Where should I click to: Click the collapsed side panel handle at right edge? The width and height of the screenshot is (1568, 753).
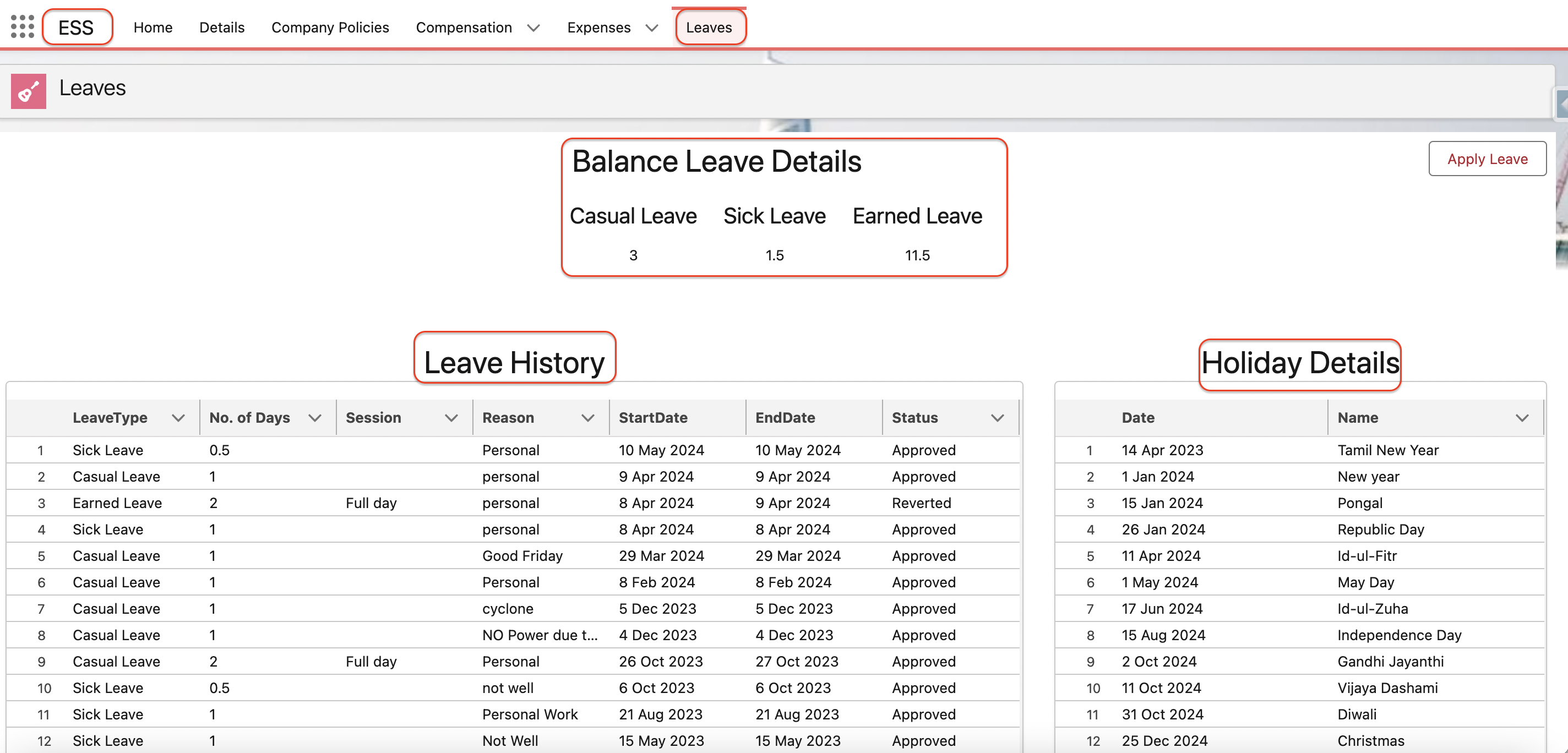(x=1562, y=104)
